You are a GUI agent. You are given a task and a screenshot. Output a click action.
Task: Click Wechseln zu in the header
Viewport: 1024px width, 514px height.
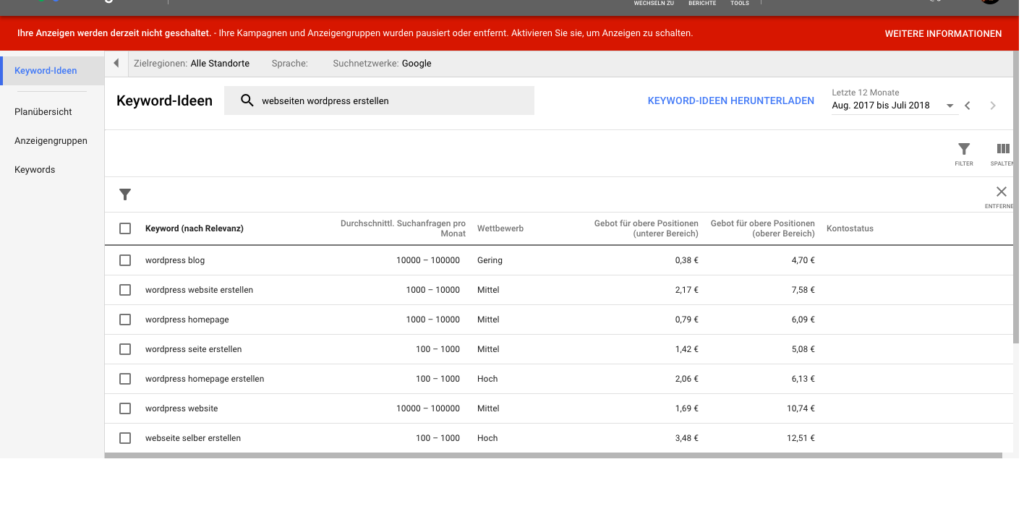point(654,3)
